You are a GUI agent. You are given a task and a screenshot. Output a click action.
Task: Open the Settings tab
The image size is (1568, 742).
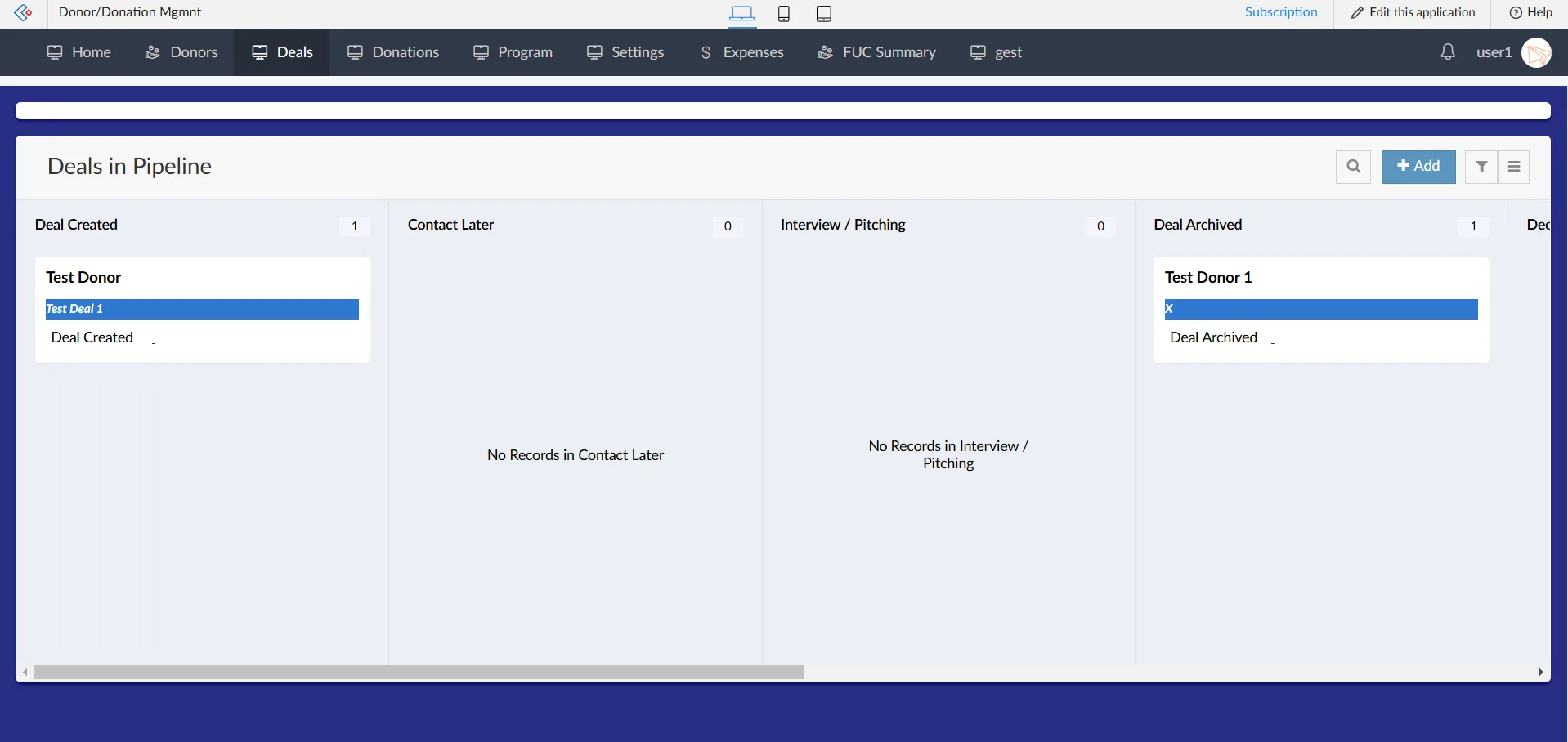625,52
